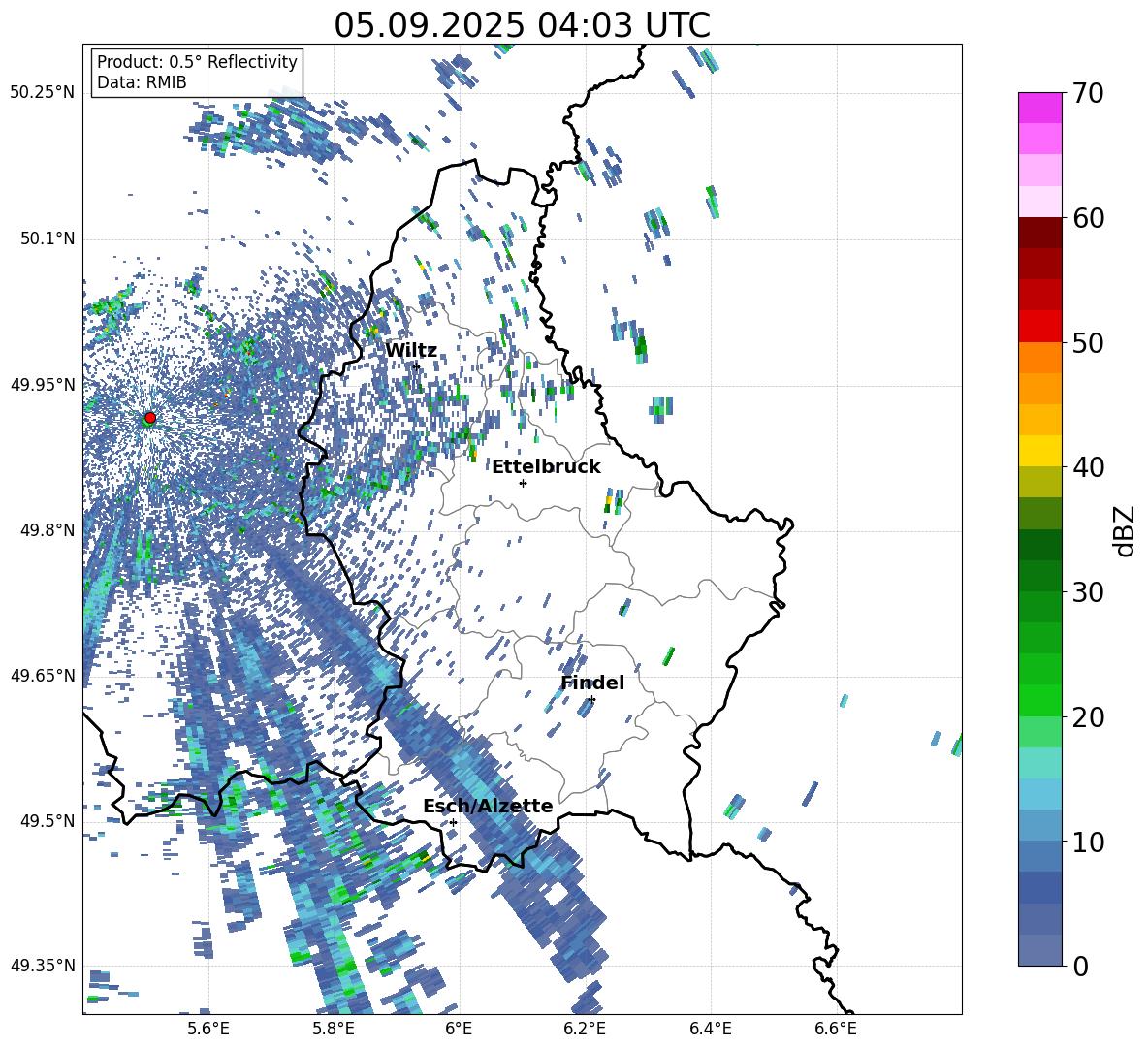Click the Ettelbruck location cross marker

pyautogui.click(x=523, y=483)
